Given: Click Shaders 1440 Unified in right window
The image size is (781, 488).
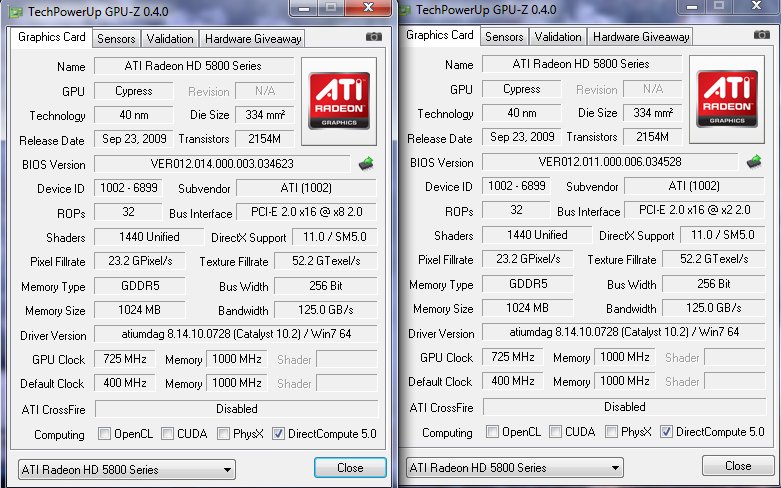Looking at the screenshot, I should tap(537, 235).
